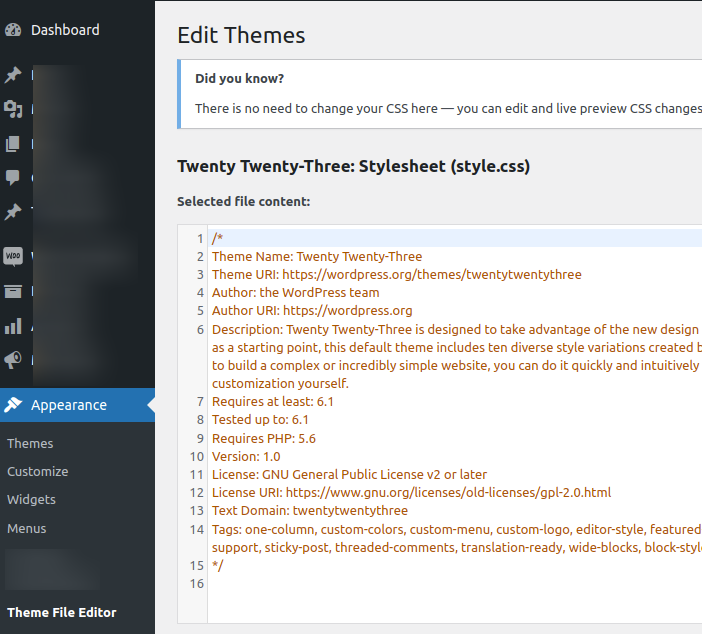Click the Dashboard gauge icon
This screenshot has width=702, height=634.
(x=13, y=30)
